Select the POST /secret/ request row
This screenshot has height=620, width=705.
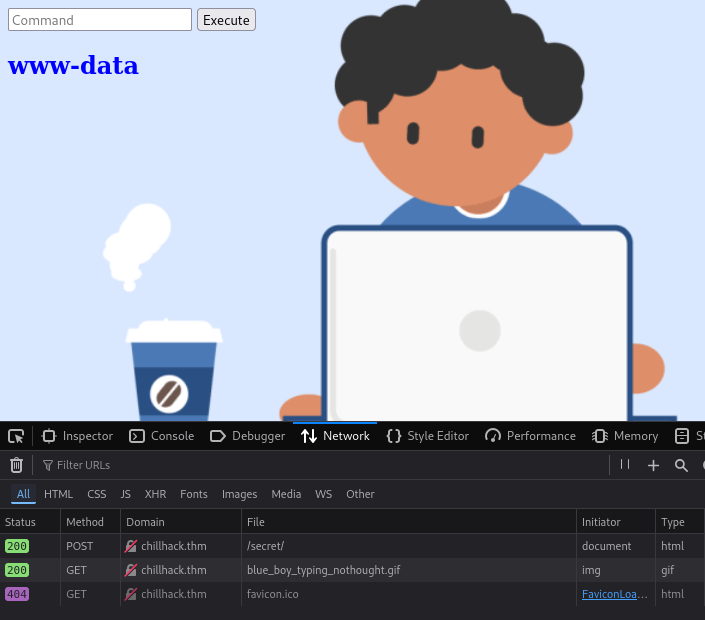pos(352,546)
